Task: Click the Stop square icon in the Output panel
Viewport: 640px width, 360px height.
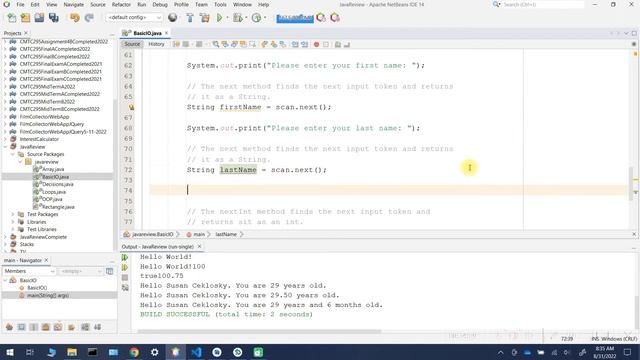Action: pos(125,278)
